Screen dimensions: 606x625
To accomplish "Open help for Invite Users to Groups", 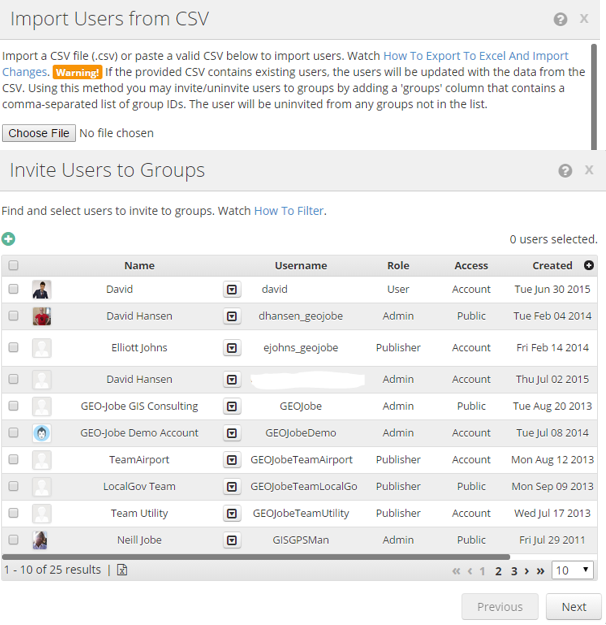I will [565, 171].
